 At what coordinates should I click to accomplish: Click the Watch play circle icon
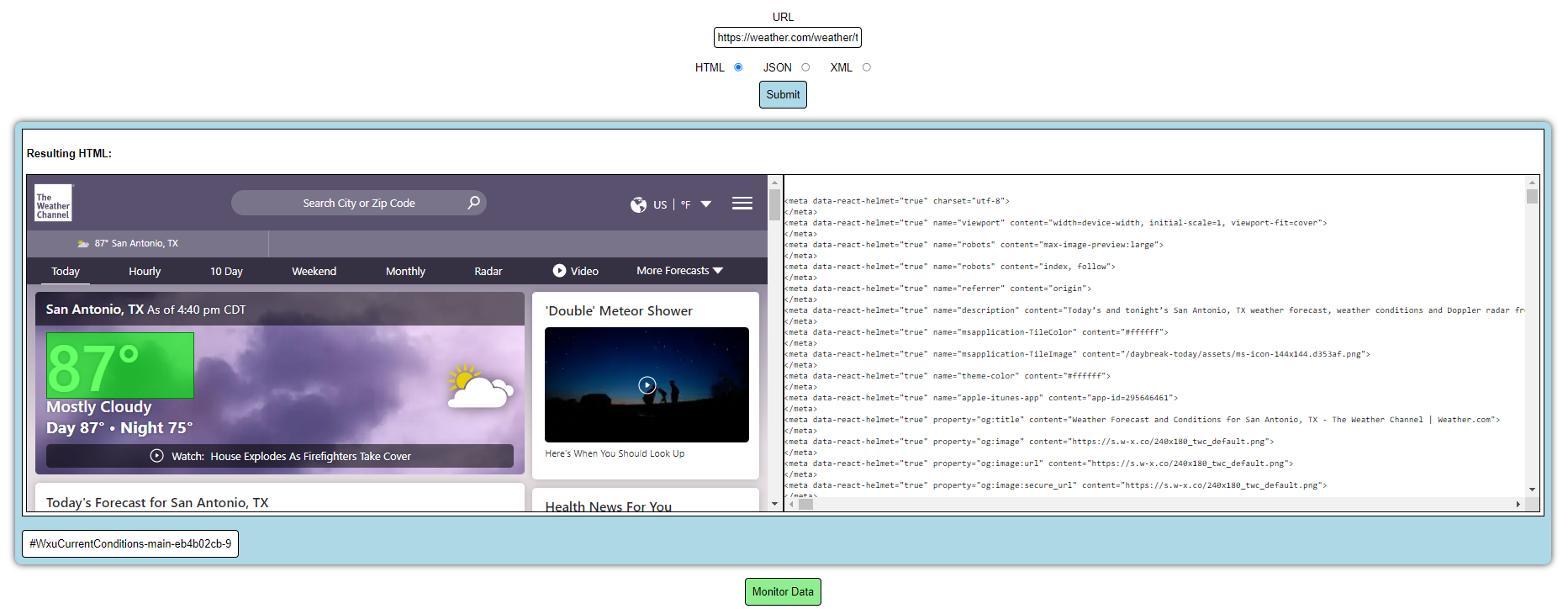tap(156, 456)
